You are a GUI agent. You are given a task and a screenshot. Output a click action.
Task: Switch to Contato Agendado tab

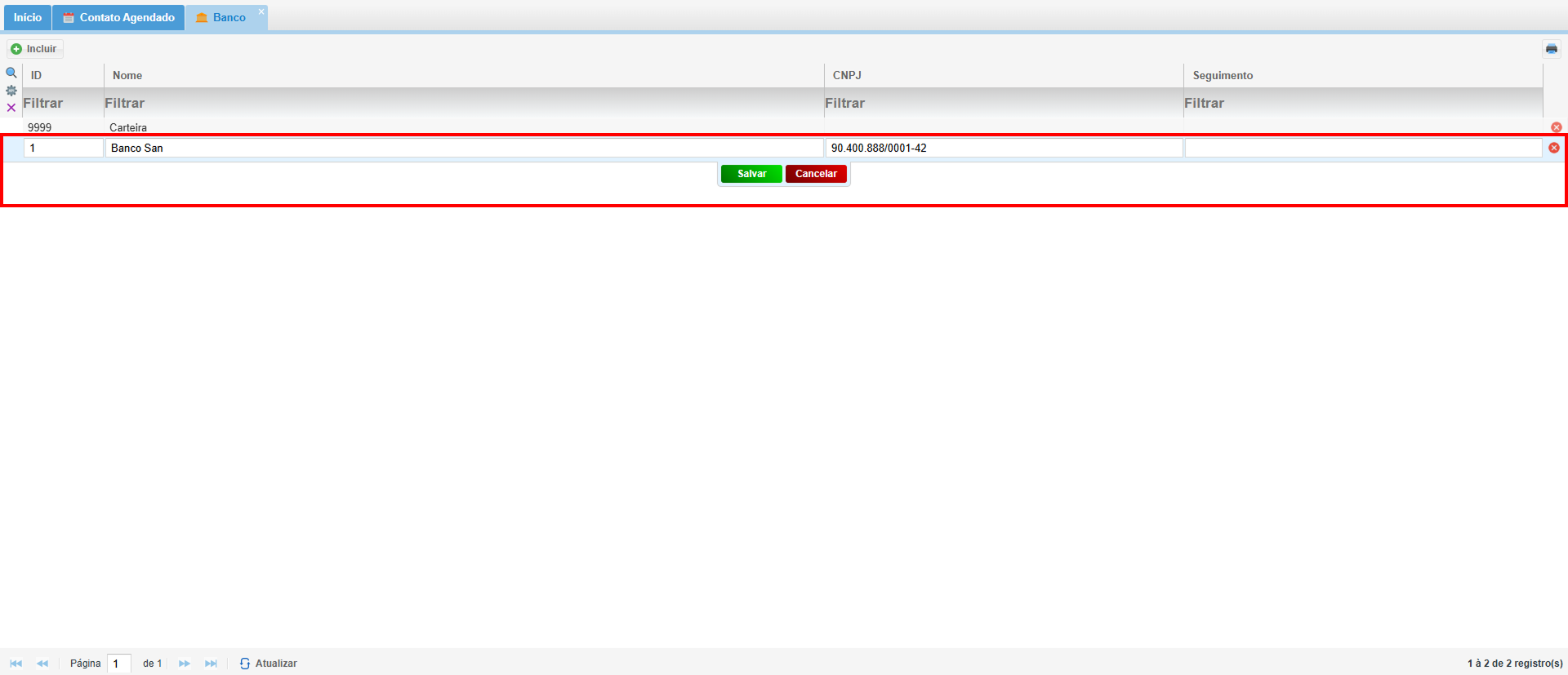[118, 17]
